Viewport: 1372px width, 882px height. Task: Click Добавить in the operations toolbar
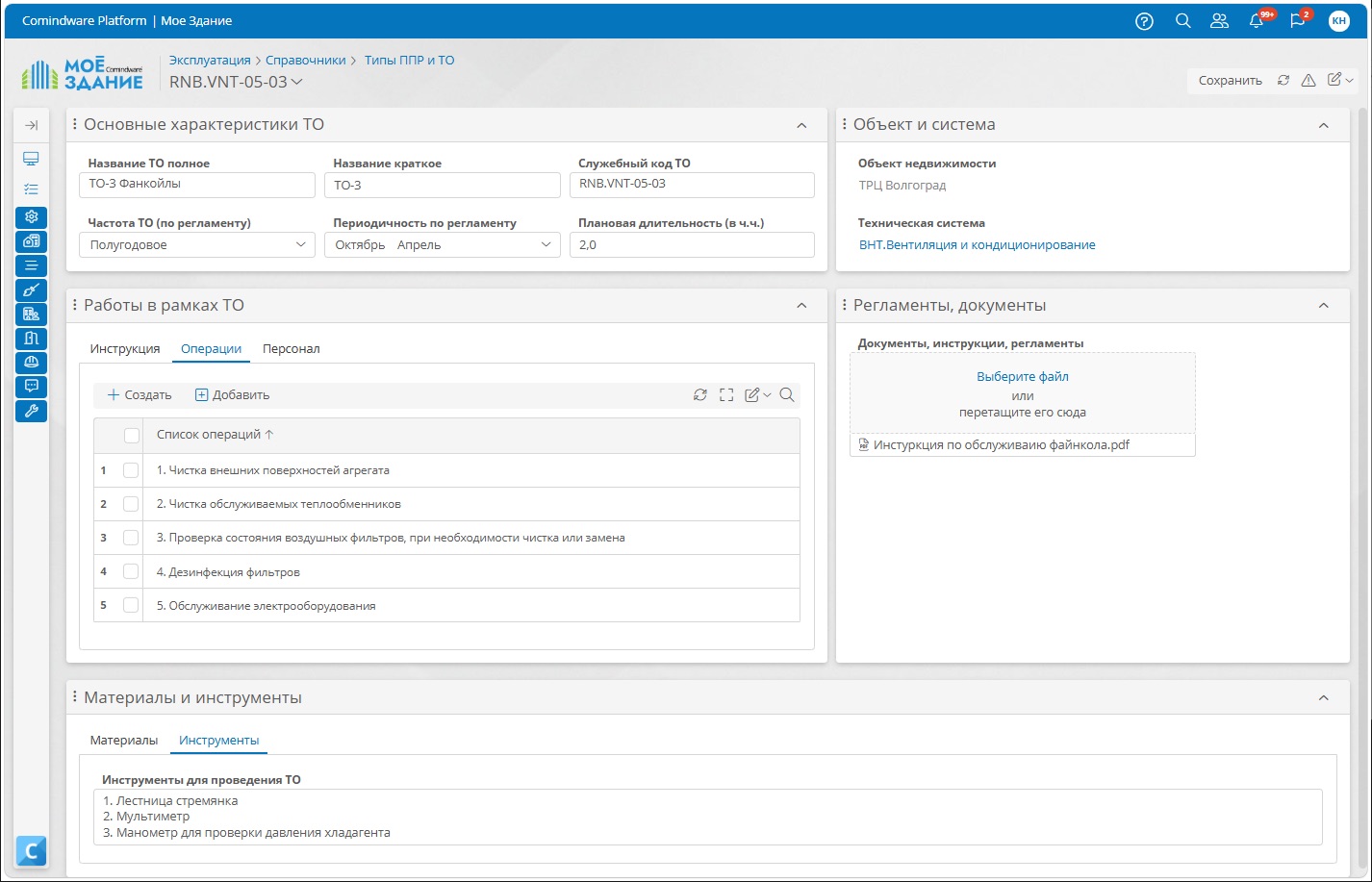point(232,395)
